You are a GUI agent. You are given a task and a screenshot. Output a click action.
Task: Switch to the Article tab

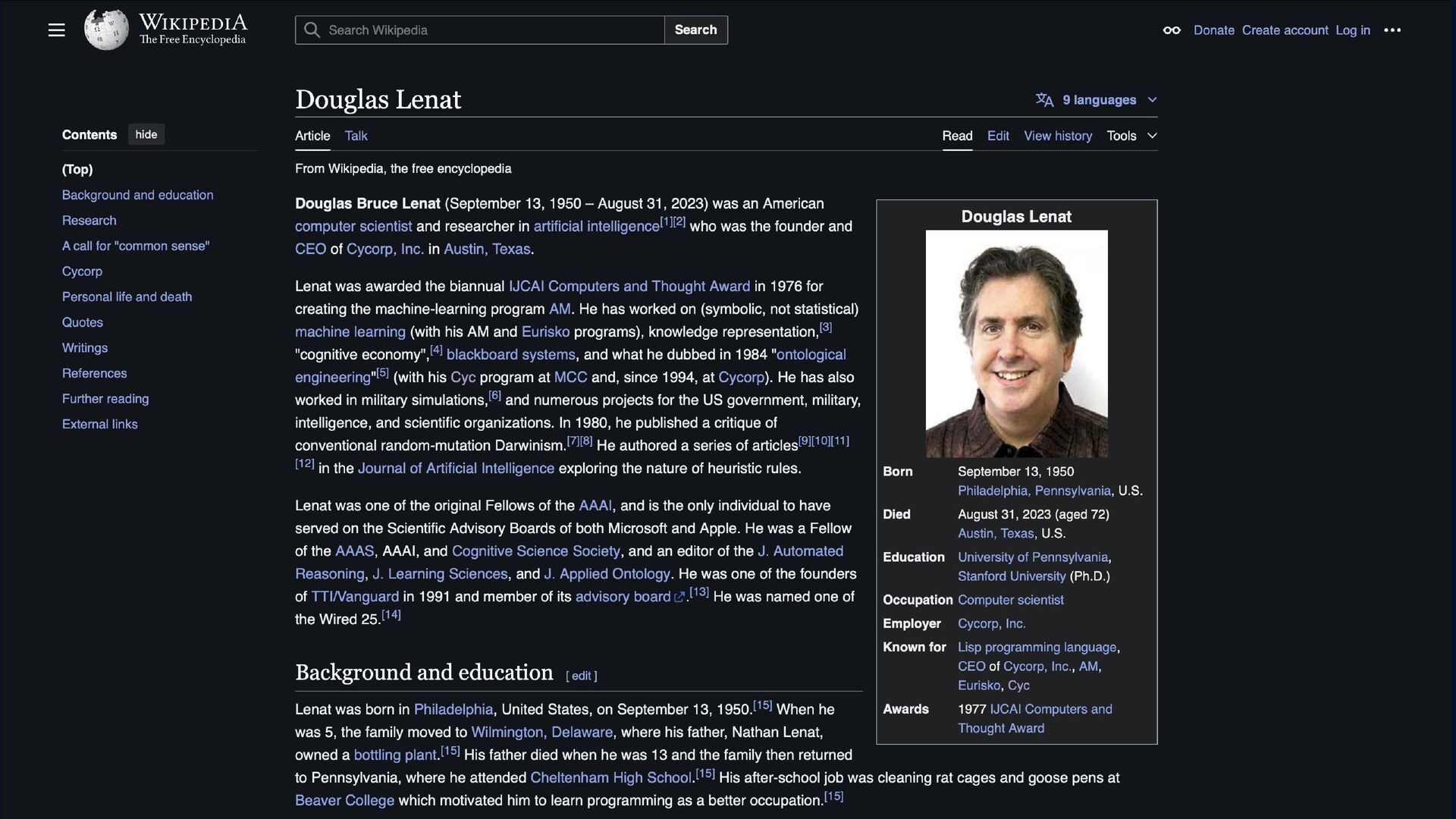coord(312,136)
